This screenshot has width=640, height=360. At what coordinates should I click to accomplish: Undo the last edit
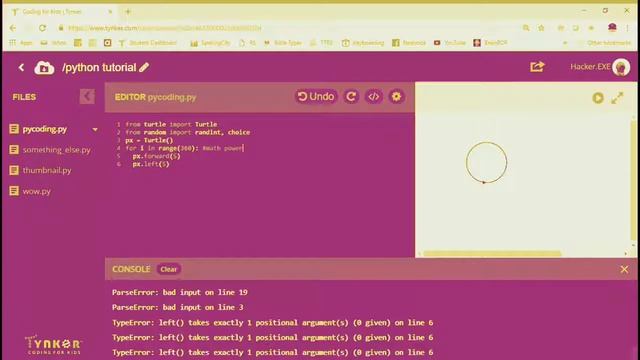click(316, 97)
